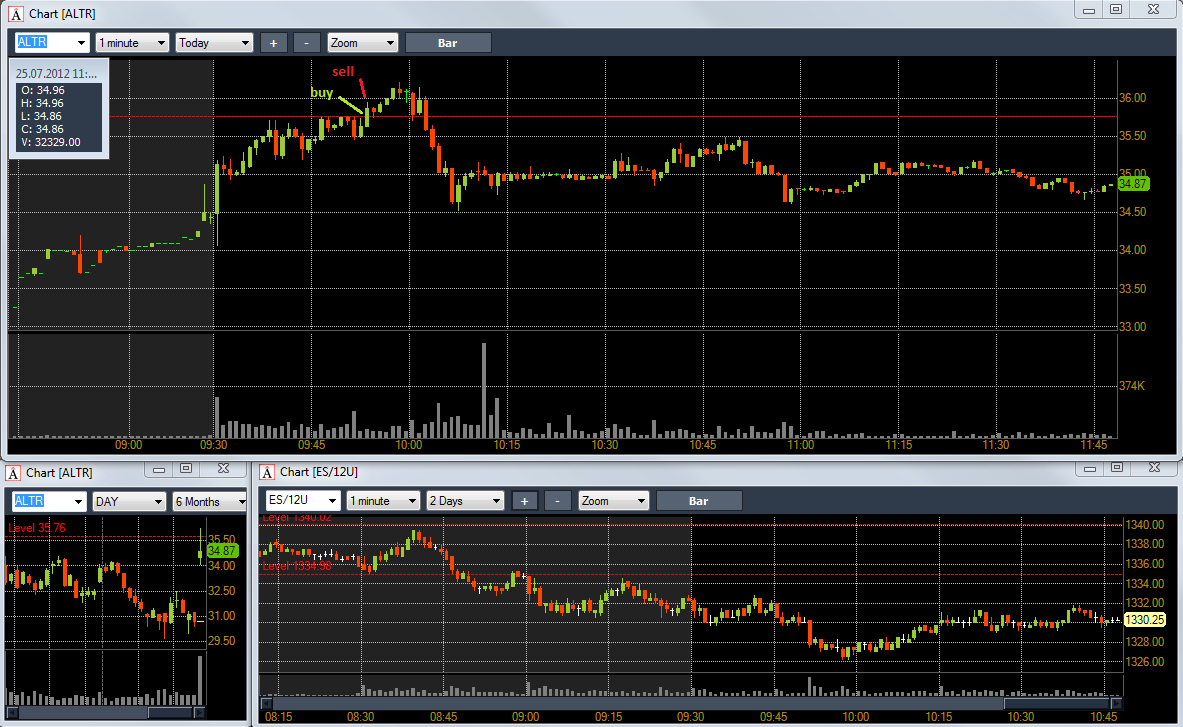Viewport: 1183px width, 727px height.
Task: Maximize the small Chart [ALTR] window
Action: (186, 469)
